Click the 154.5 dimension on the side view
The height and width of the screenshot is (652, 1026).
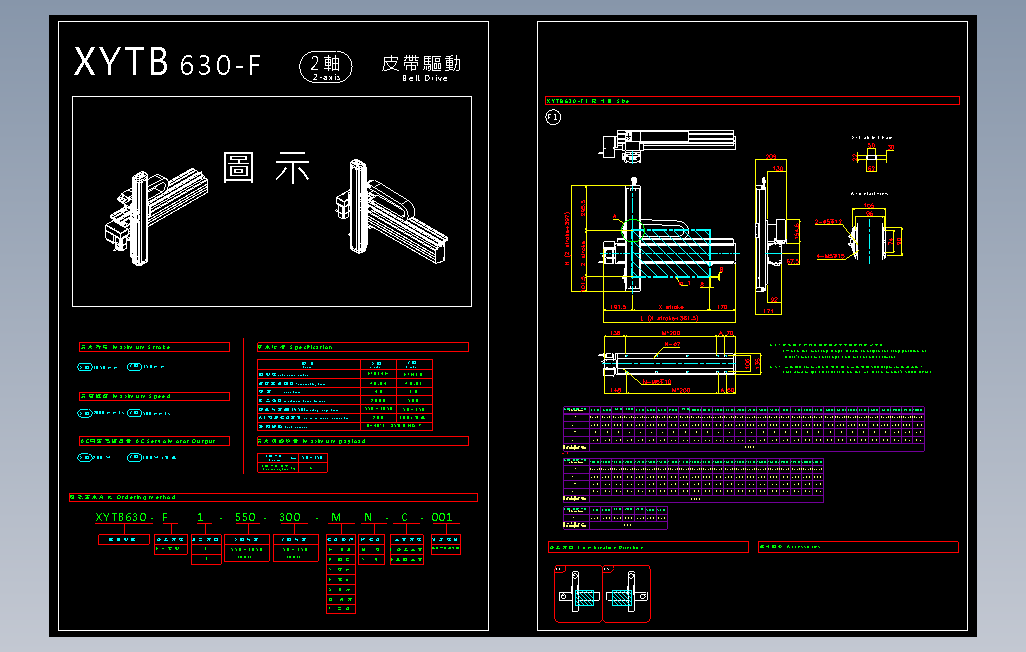tap(796, 230)
